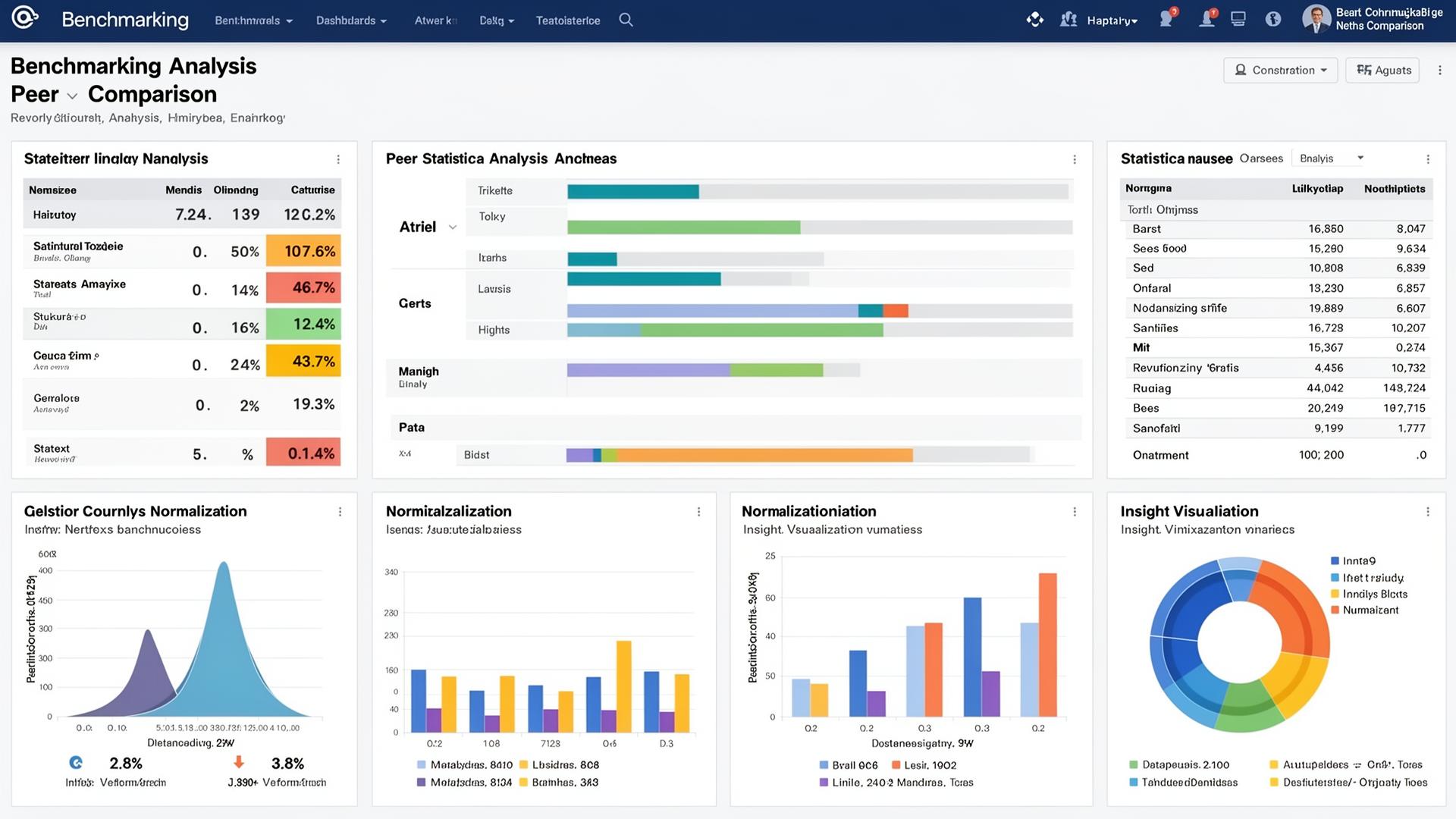Viewport: 1456px width, 819px height.
Task: Click the monitor display icon in header
Action: coord(1238,20)
